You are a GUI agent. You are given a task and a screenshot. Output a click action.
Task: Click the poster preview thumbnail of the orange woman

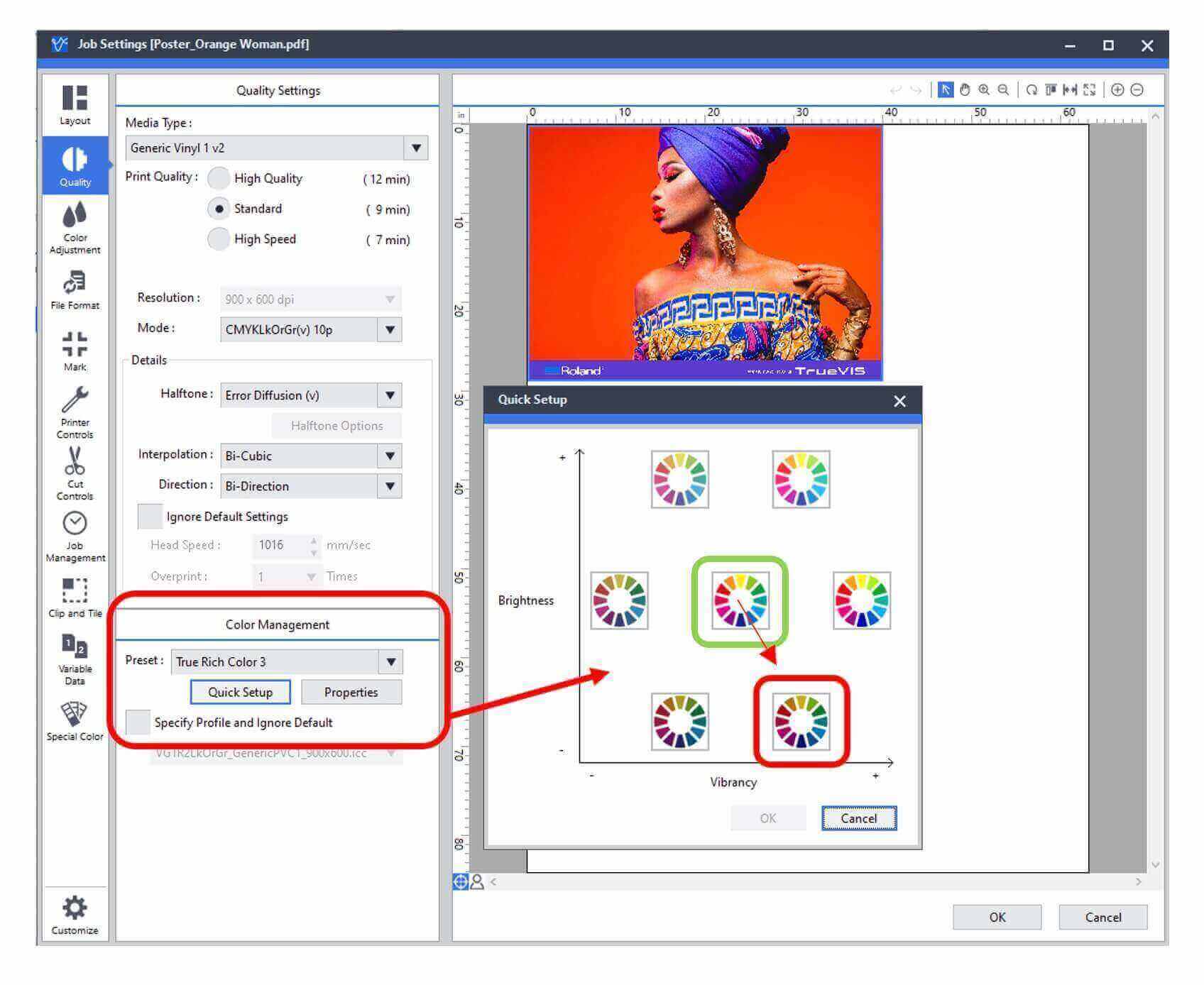(705, 253)
